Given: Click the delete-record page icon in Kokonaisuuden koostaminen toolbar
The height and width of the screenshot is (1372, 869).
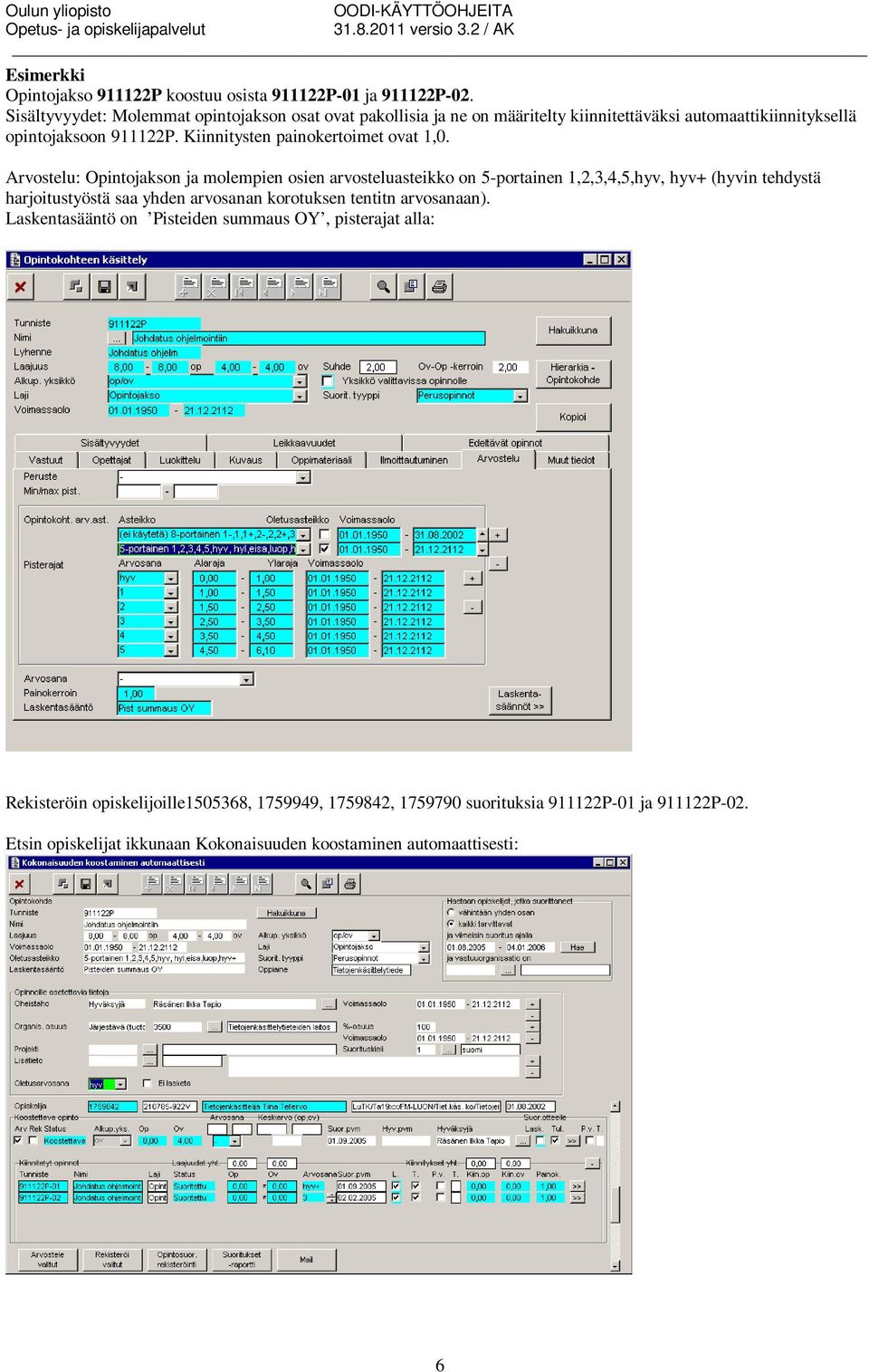Looking at the screenshot, I should click(x=174, y=883).
